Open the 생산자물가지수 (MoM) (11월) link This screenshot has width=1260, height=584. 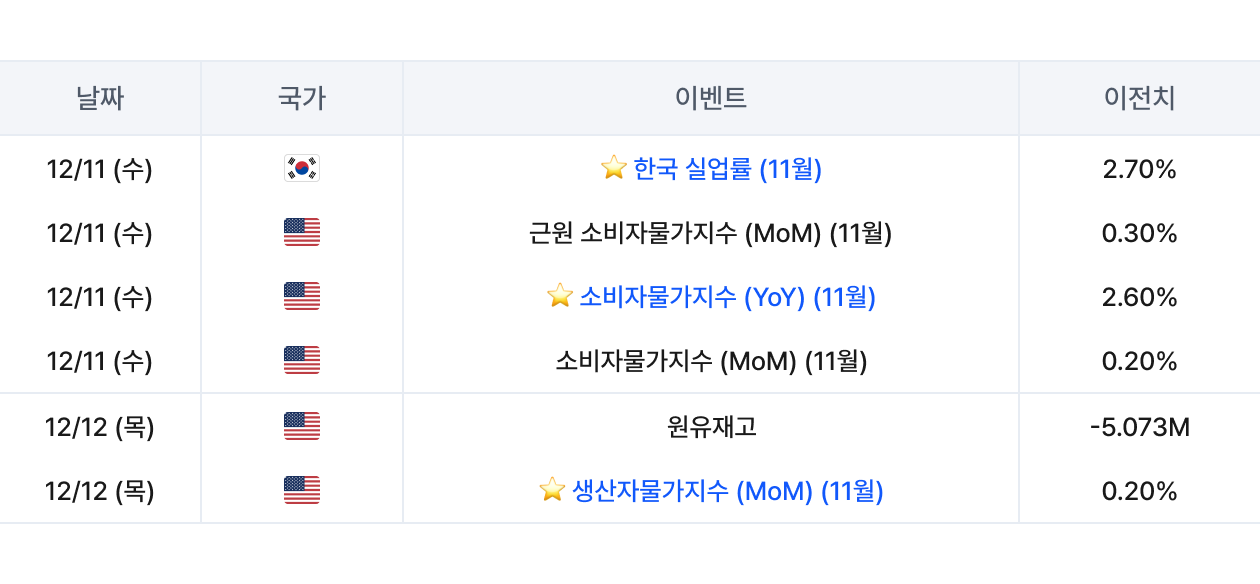727,491
